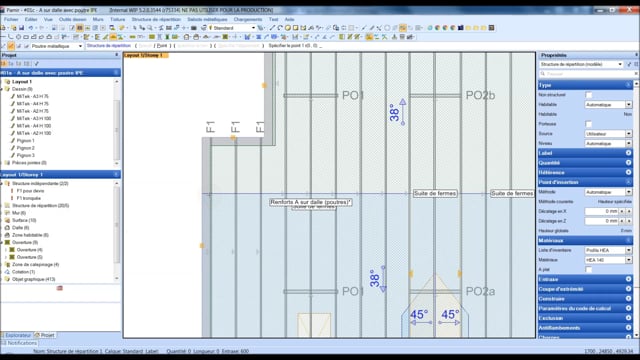Viewport: 640px width, 360px height.
Task: Select Zone de calepinage (4) tree item
Action: click(36, 264)
